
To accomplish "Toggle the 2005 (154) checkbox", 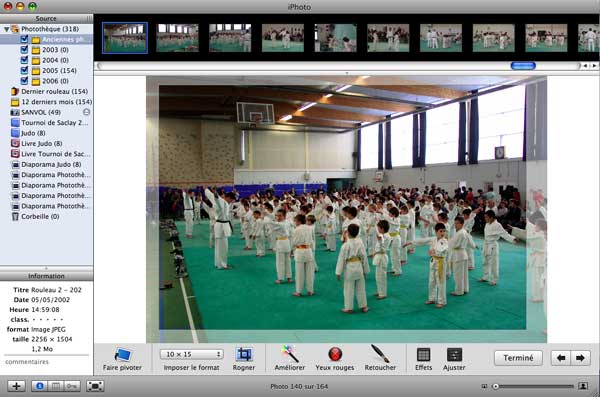I will [x=24, y=70].
